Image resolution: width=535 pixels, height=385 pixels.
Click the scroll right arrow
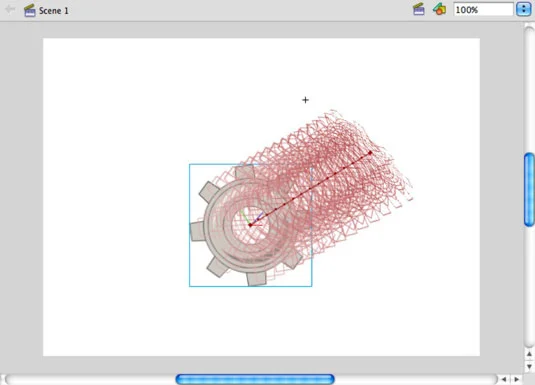tap(517, 379)
